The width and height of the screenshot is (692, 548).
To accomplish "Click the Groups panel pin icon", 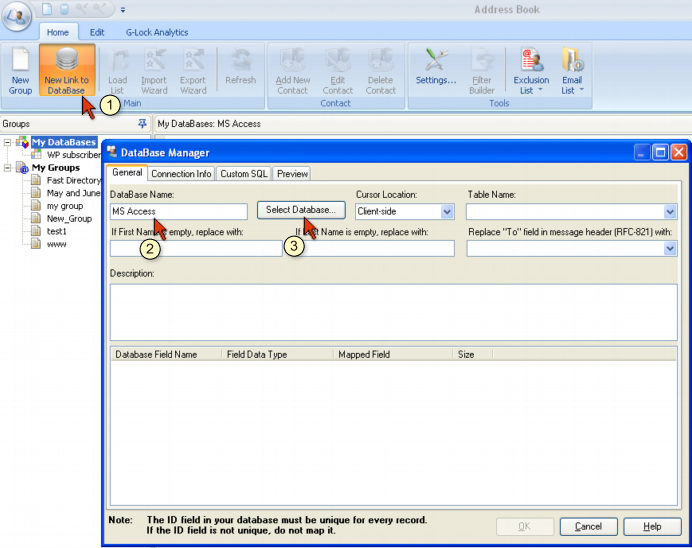I will pos(142,124).
